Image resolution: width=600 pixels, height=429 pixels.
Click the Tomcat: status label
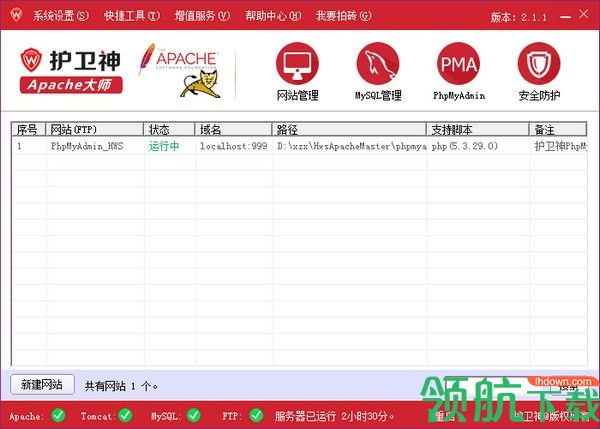[x=98, y=416]
